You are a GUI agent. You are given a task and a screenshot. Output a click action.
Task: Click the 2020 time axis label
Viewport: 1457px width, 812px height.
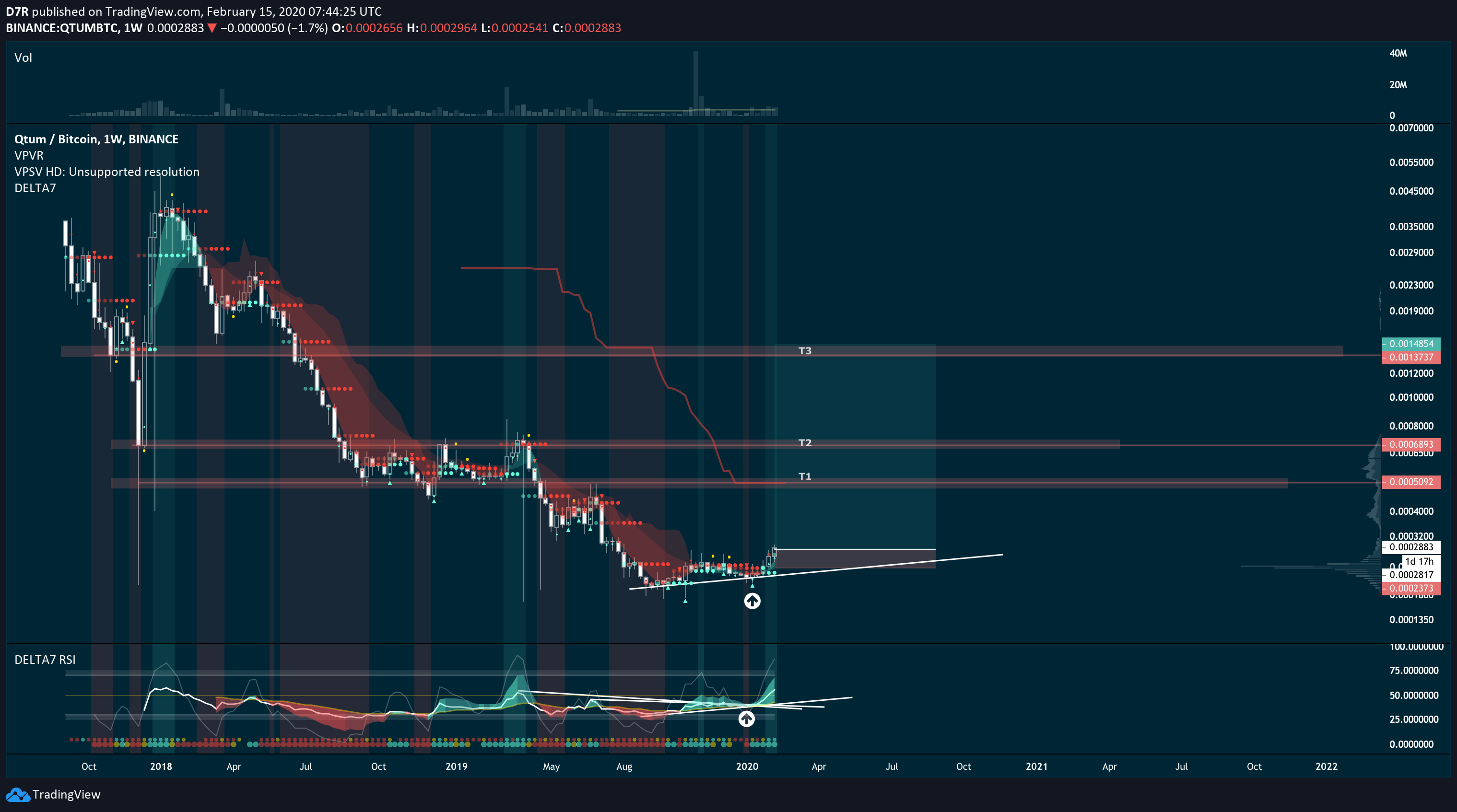[x=747, y=766]
